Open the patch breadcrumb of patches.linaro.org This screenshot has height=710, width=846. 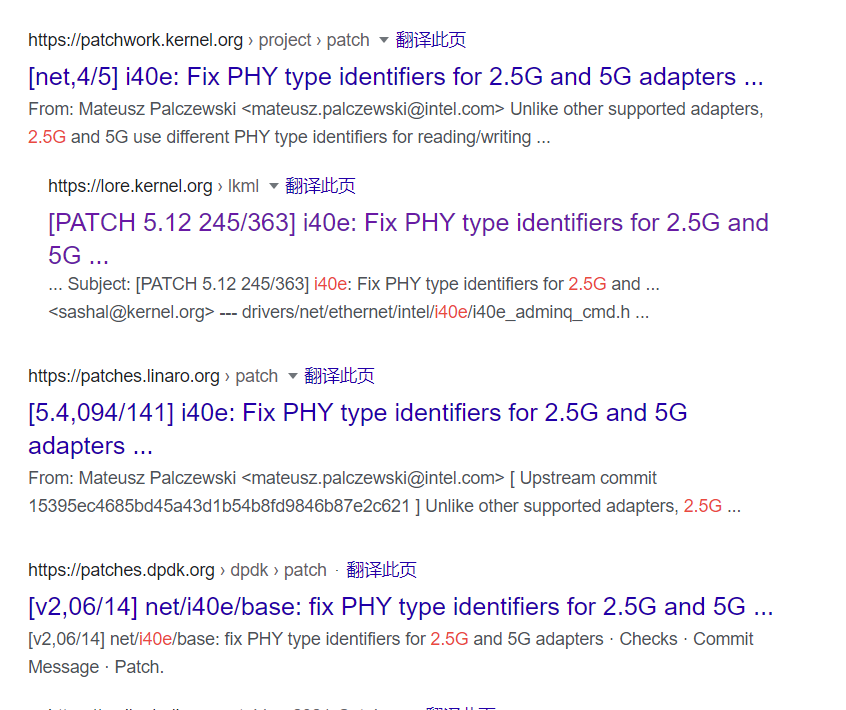(256, 376)
